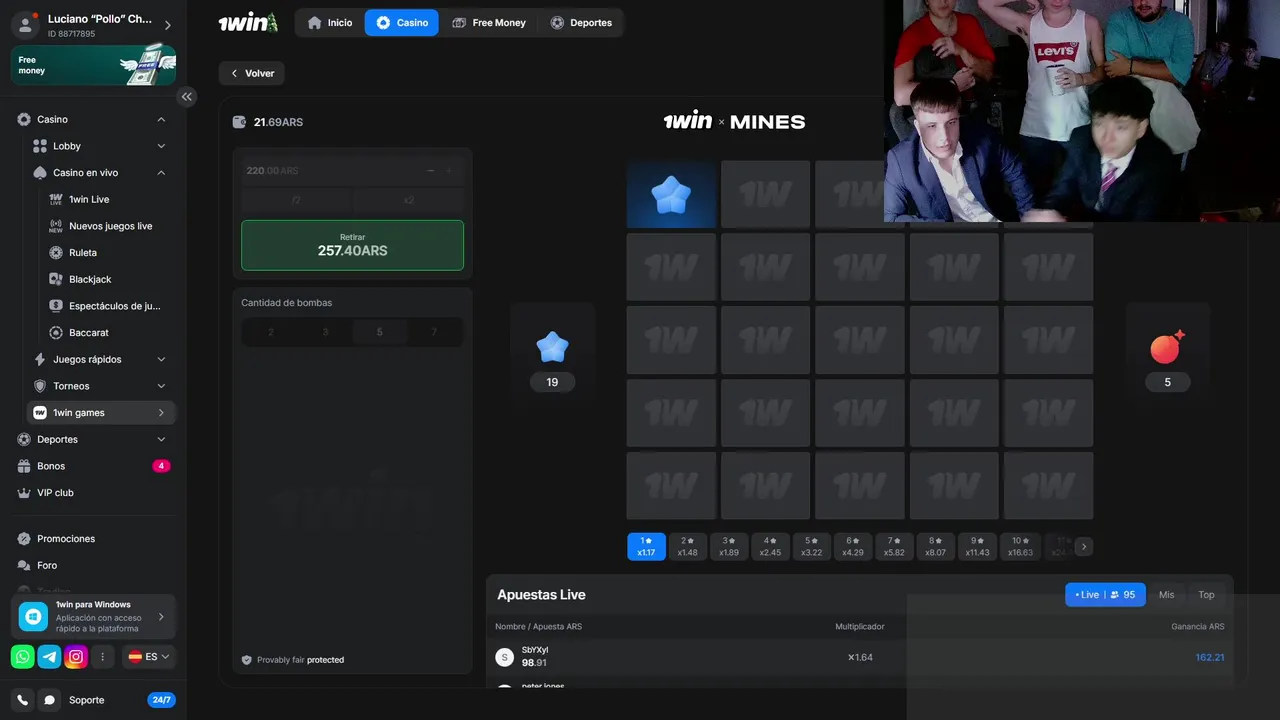Image resolution: width=1280 pixels, height=720 pixels.
Task: Open the Free money promo banner
Action: point(93,65)
